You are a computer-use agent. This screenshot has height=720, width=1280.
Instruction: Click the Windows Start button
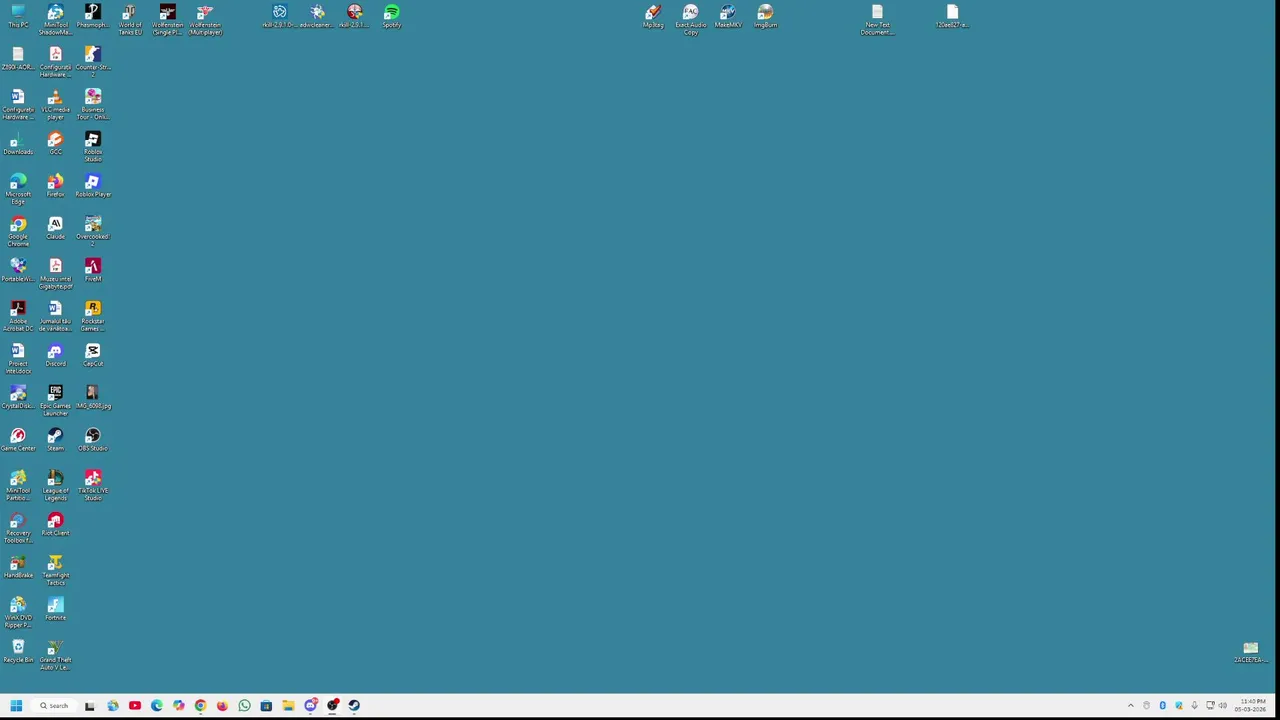pyautogui.click(x=16, y=706)
